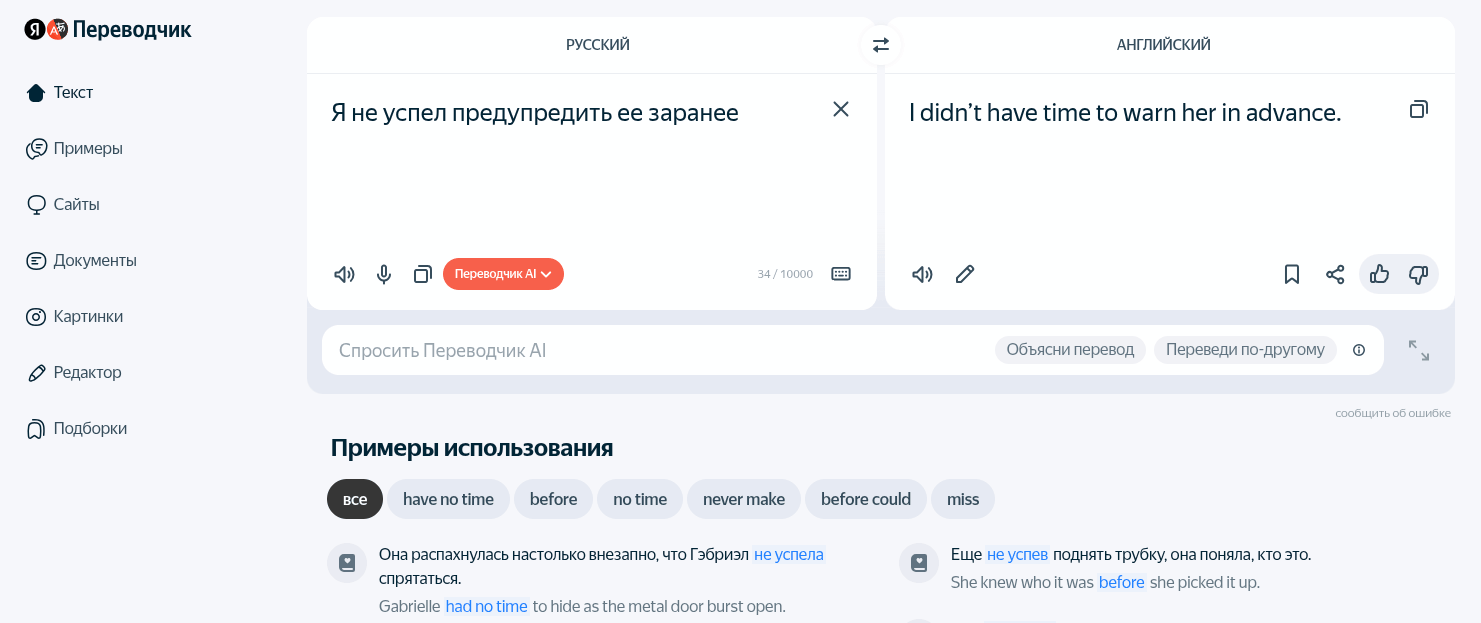Click the 34 / 10000 character counter
1481x623 pixels.
[785, 274]
